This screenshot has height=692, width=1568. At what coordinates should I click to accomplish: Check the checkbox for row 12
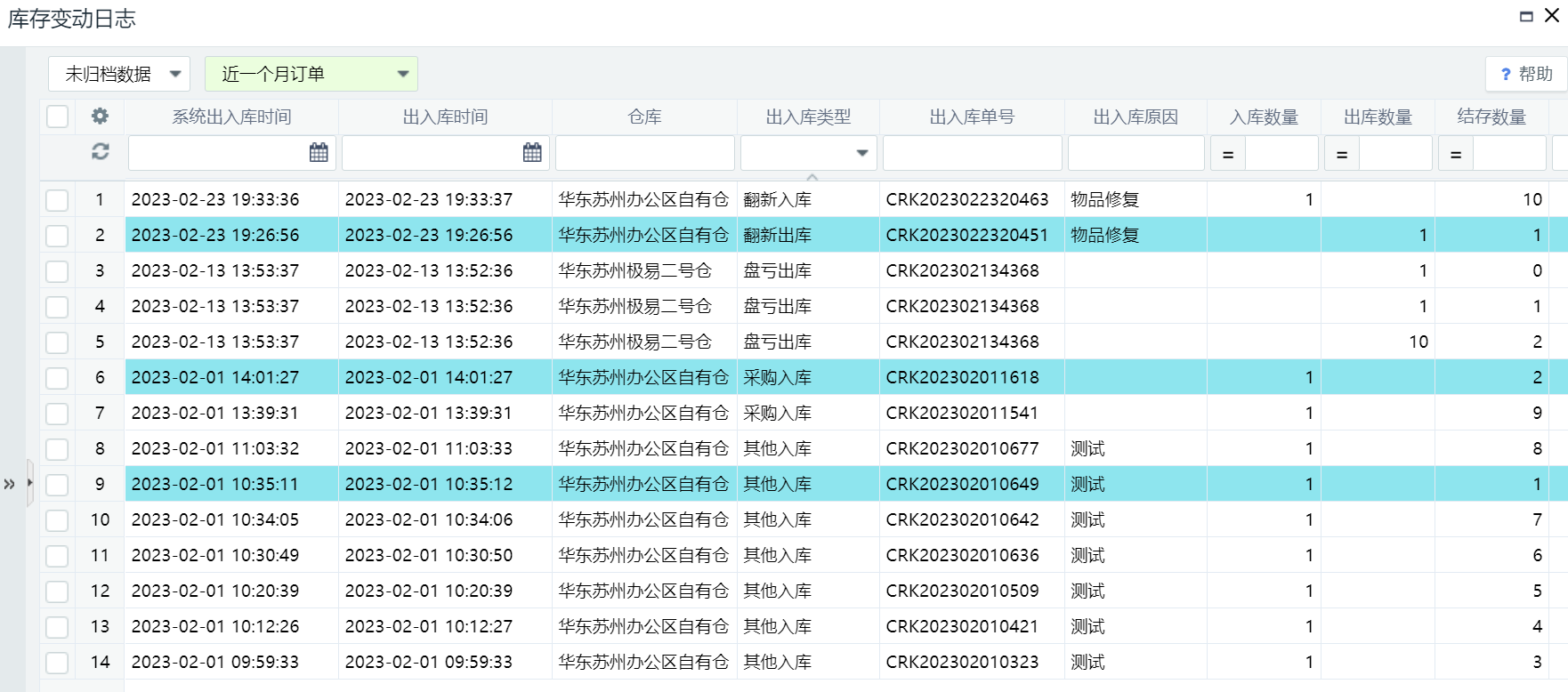coord(57,591)
